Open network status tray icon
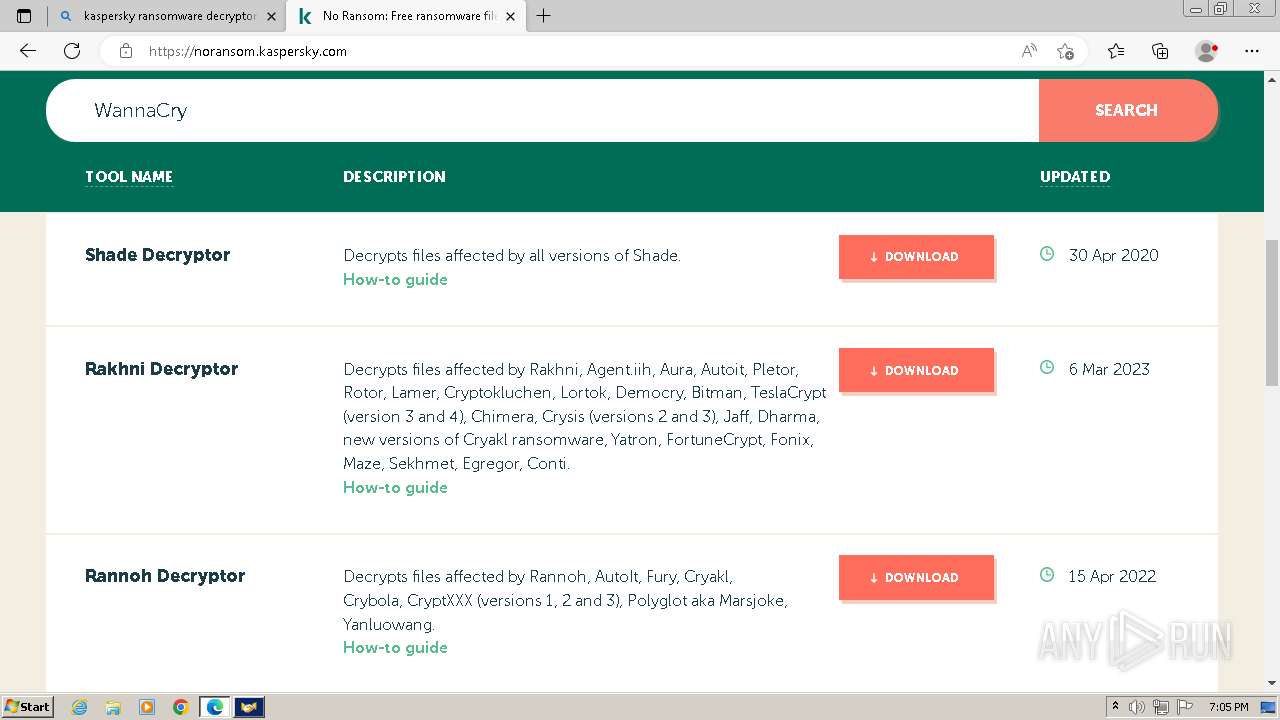Viewport: 1280px width, 720px height. (1161, 707)
